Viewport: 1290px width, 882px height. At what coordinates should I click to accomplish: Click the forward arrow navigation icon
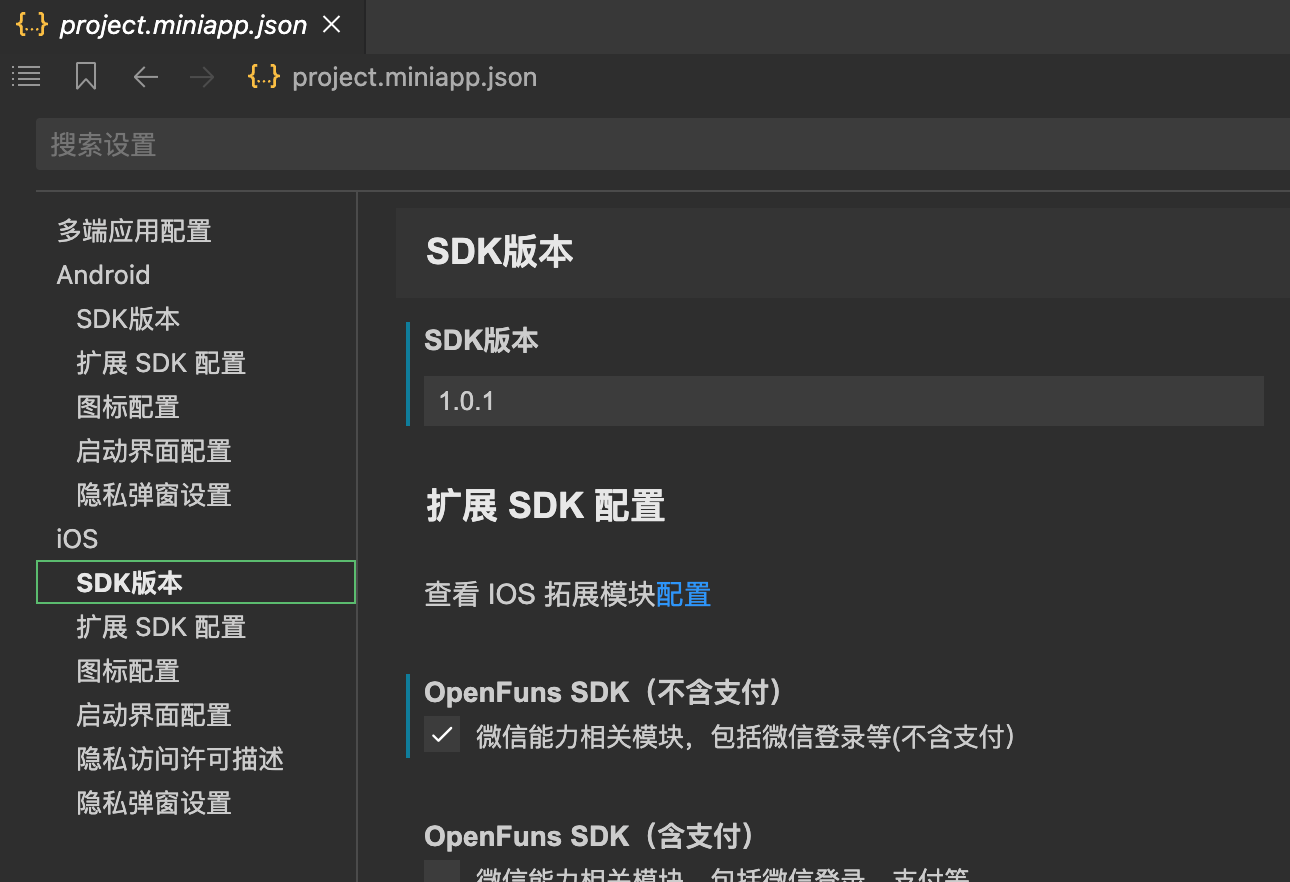coord(202,77)
